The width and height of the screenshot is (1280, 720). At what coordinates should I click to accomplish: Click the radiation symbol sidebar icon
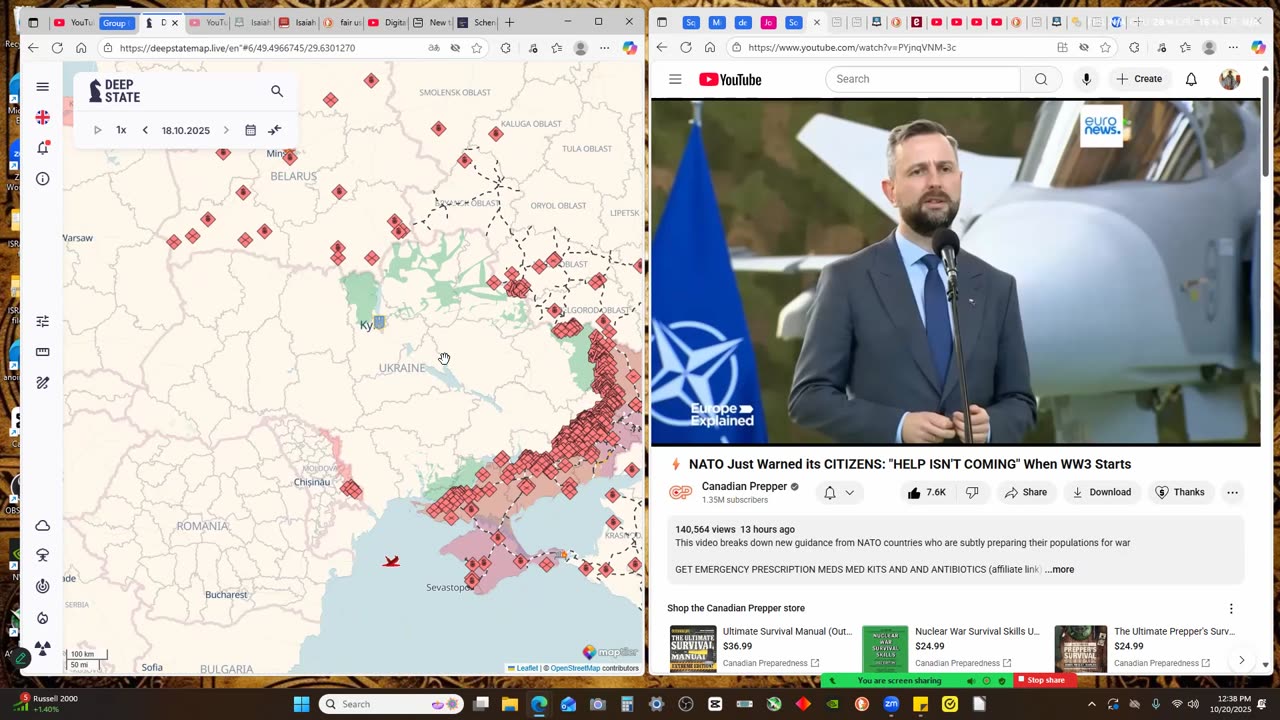(x=42, y=648)
